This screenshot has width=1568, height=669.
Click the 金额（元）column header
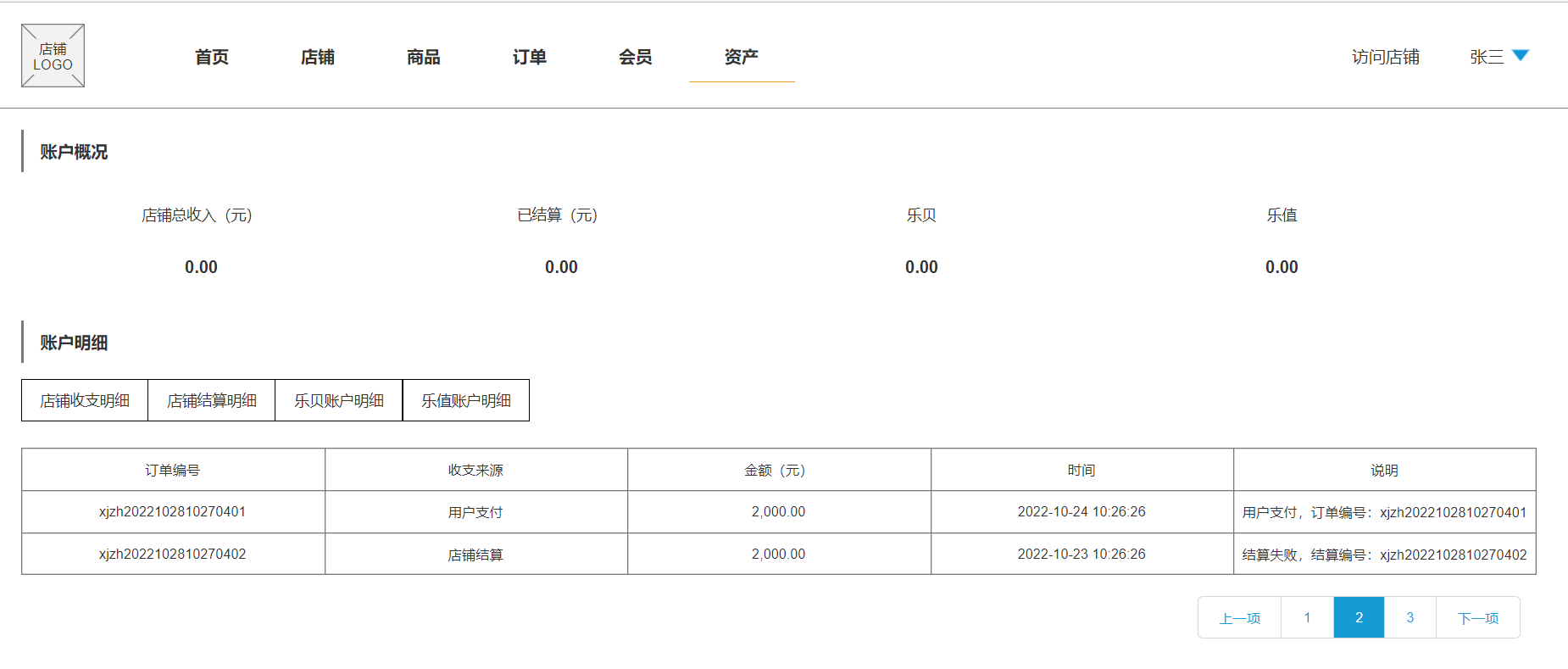pos(779,470)
